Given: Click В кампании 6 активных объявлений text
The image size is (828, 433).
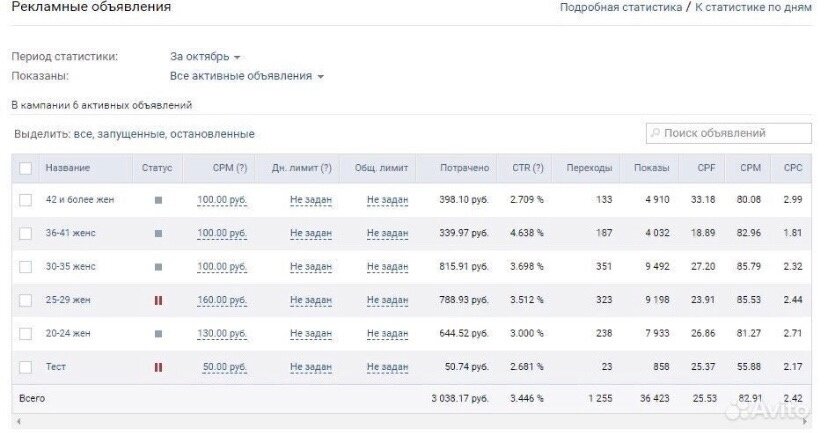Looking at the screenshot, I should (x=101, y=105).
